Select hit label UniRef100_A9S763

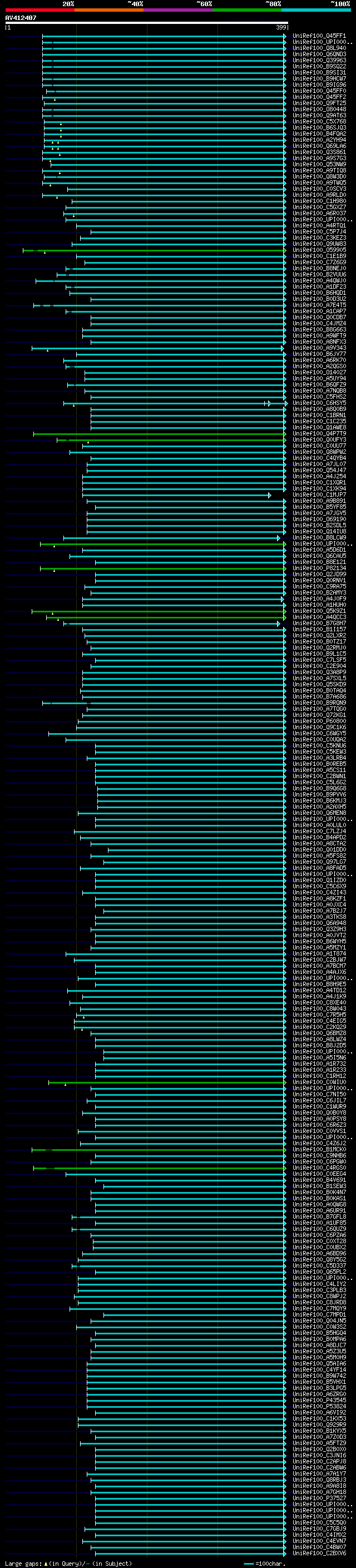click(x=319, y=159)
